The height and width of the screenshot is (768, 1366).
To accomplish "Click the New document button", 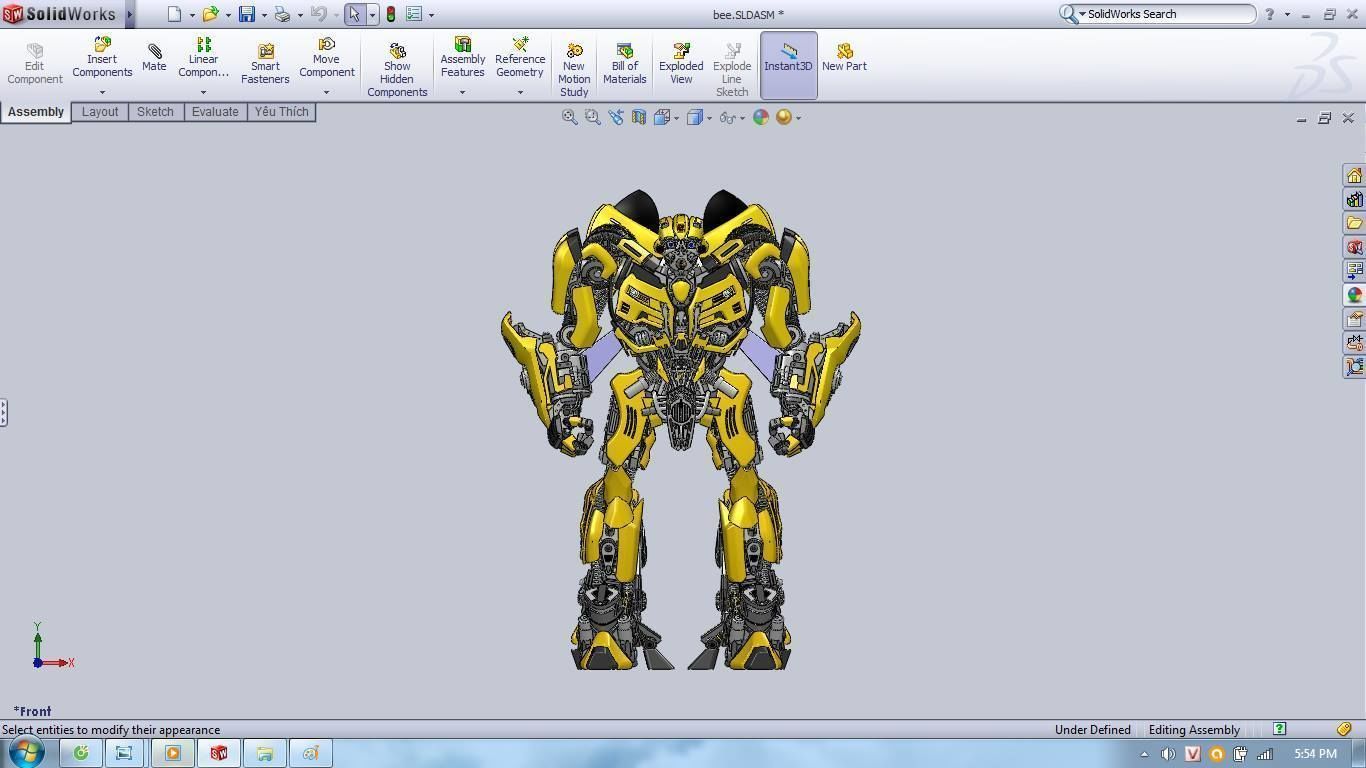I will 174,14.
